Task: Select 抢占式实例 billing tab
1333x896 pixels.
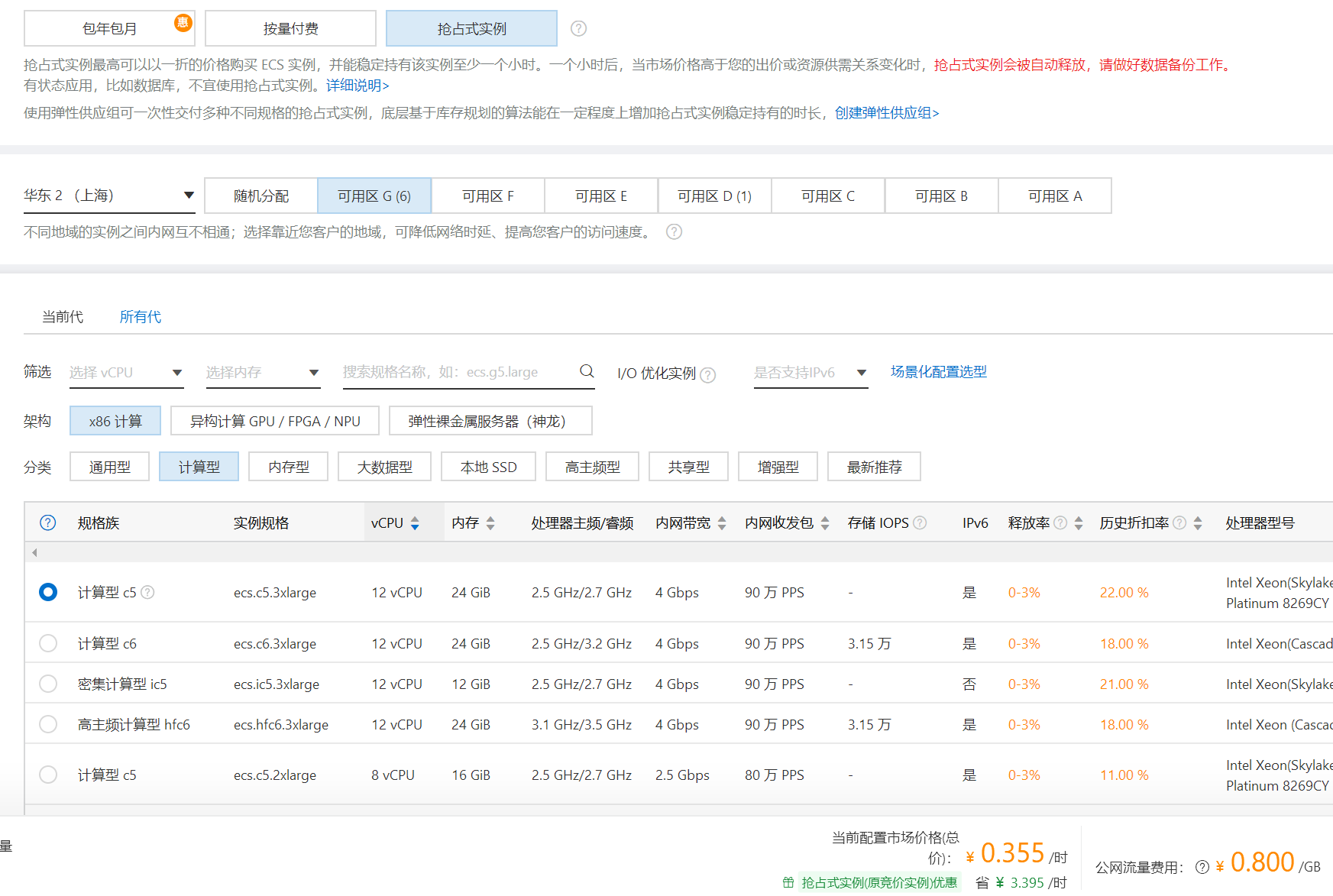Action: [471, 28]
